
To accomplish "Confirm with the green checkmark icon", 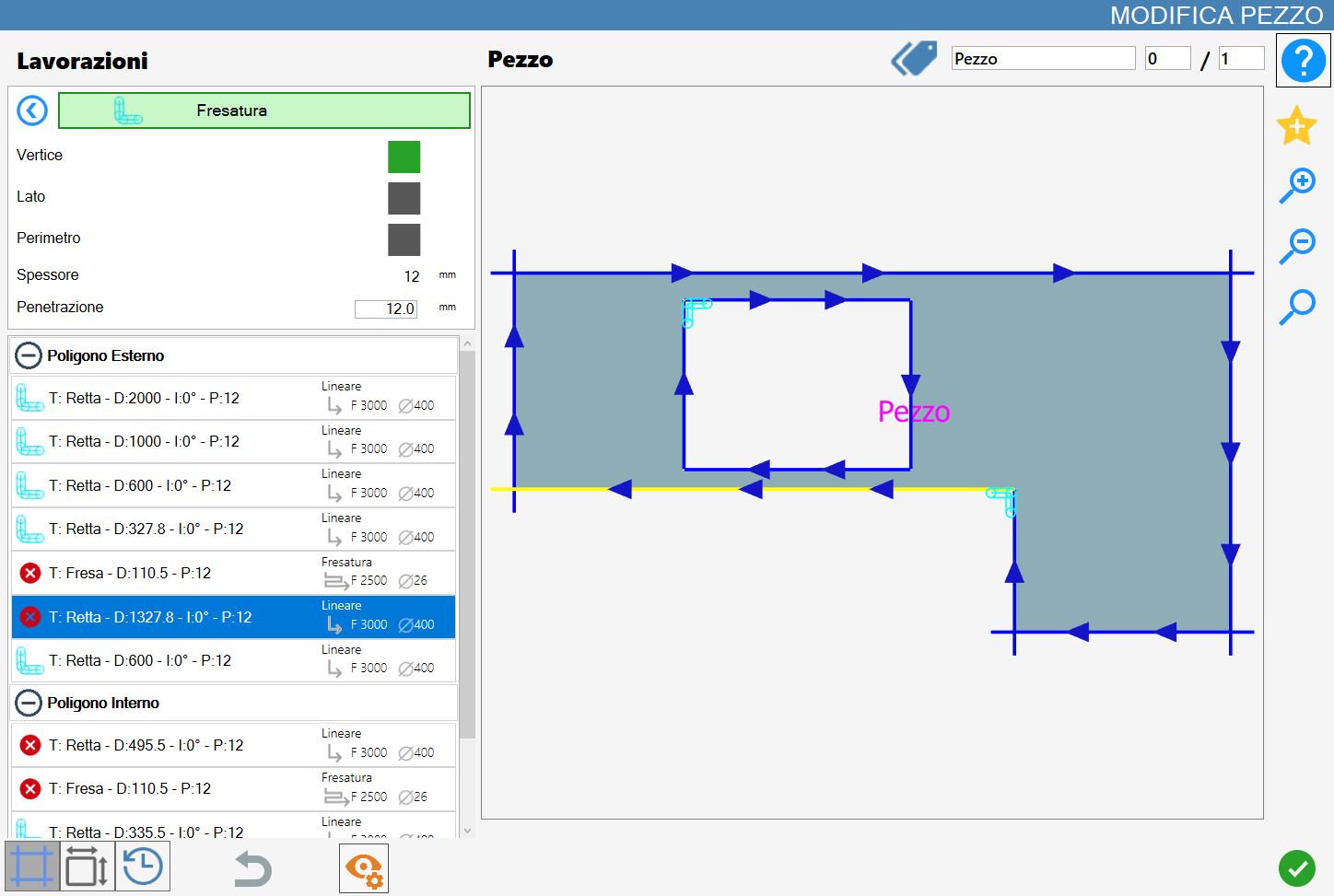I will (x=1297, y=868).
